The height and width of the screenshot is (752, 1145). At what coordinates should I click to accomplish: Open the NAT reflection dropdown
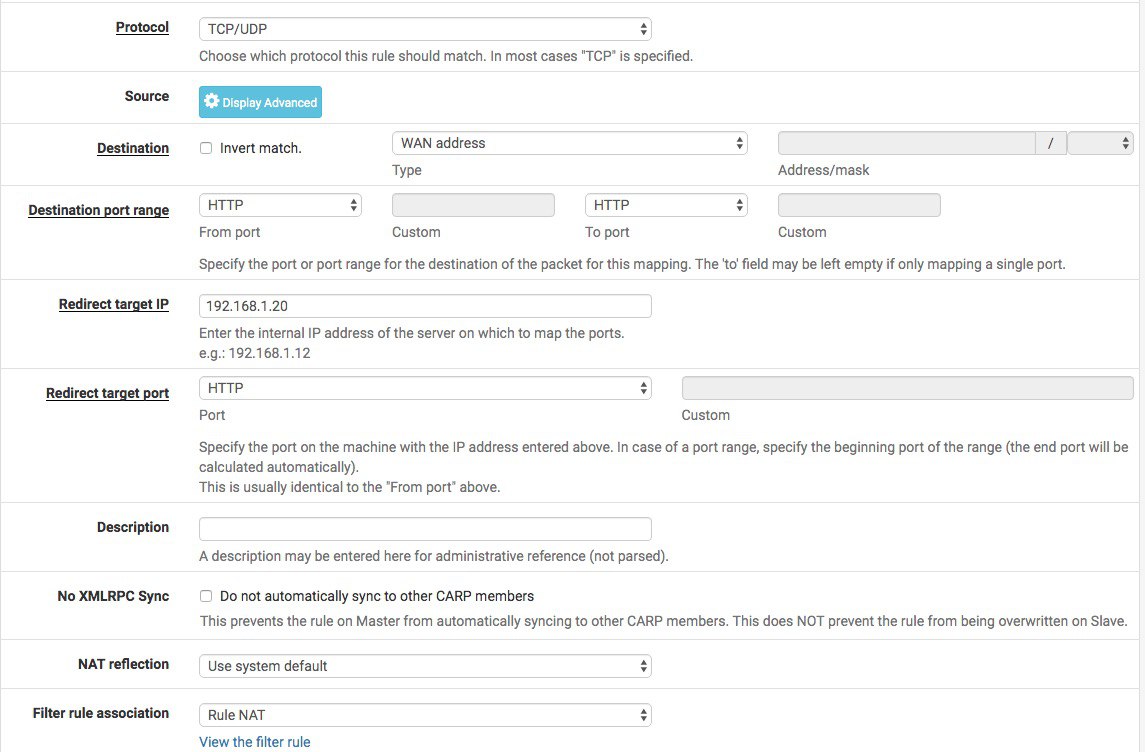click(425, 666)
